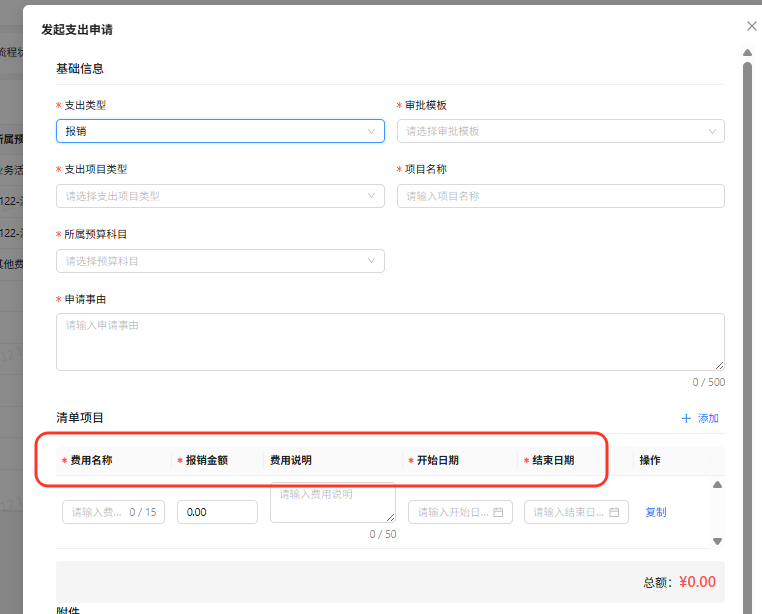Focus the 费用说明 text area
The width and height of the screenshot is (762, 614).
332,502
